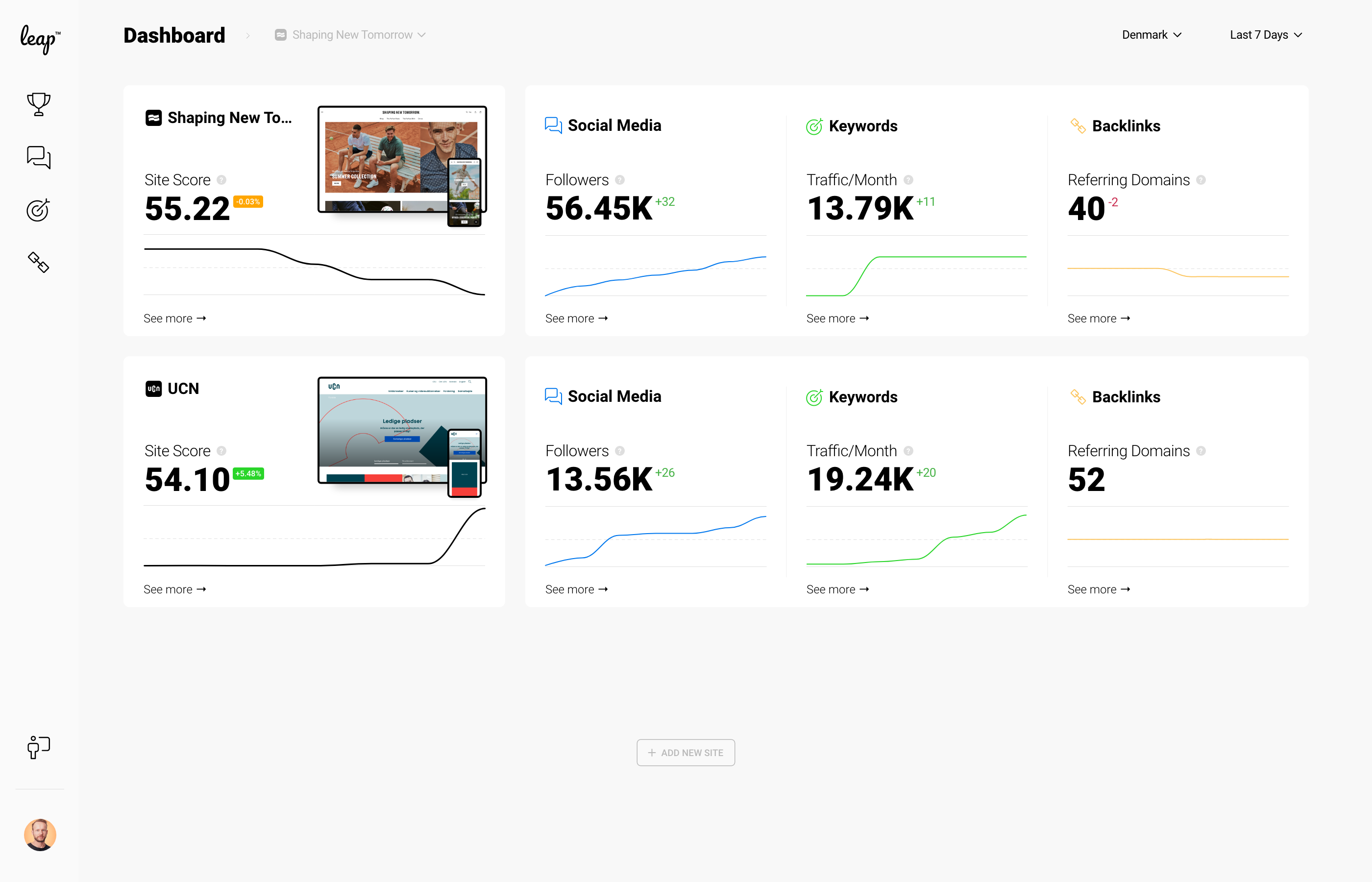Open the trophy site score section
The width and height of the screenshot is (1372, 882).
tap(39, 104)
